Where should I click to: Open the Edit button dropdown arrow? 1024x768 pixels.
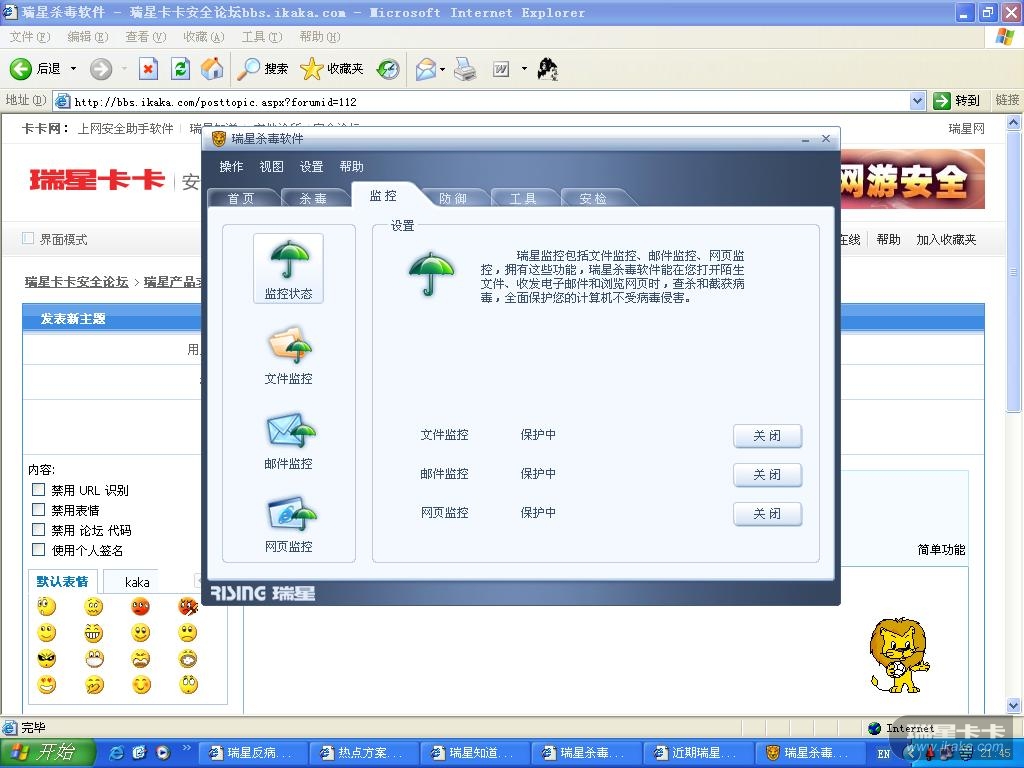[524, 69]
